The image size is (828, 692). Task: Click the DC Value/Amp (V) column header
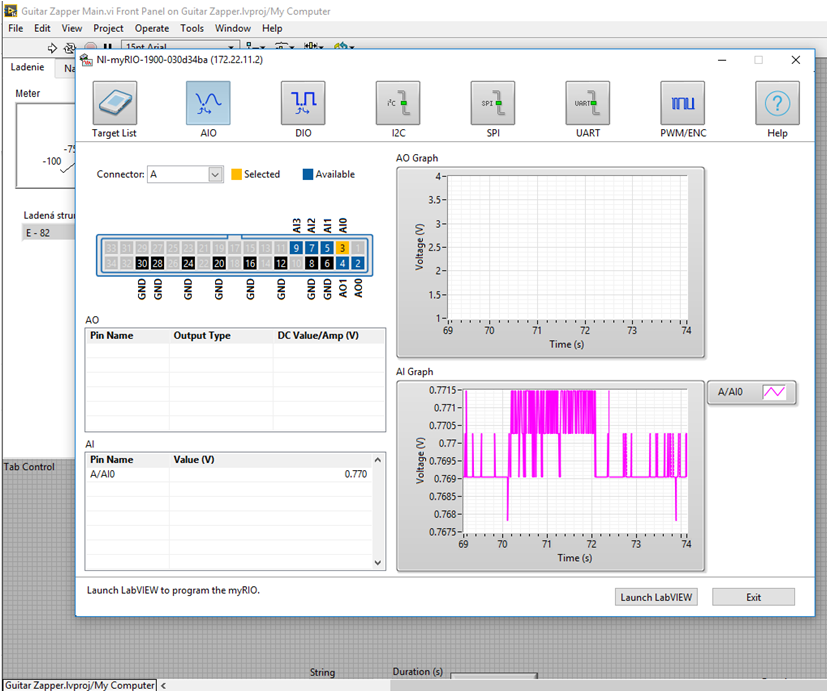tap(329, 336)
